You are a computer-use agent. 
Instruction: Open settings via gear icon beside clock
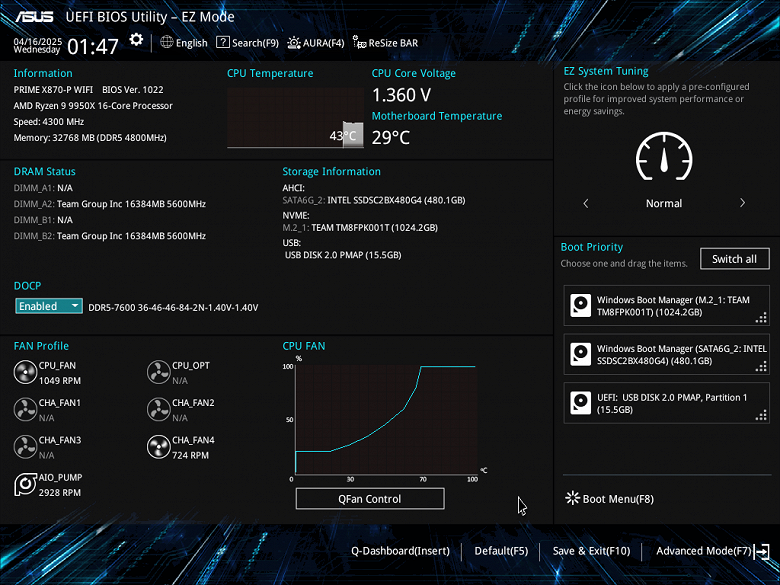136,40
